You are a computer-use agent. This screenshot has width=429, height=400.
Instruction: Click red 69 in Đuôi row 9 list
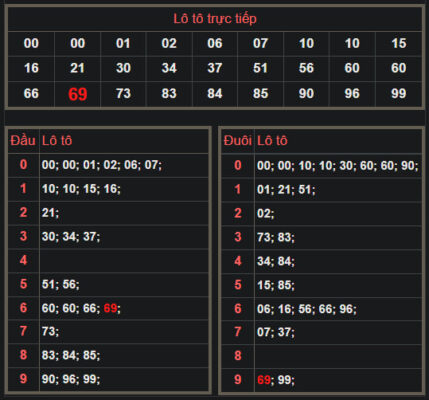264,380
